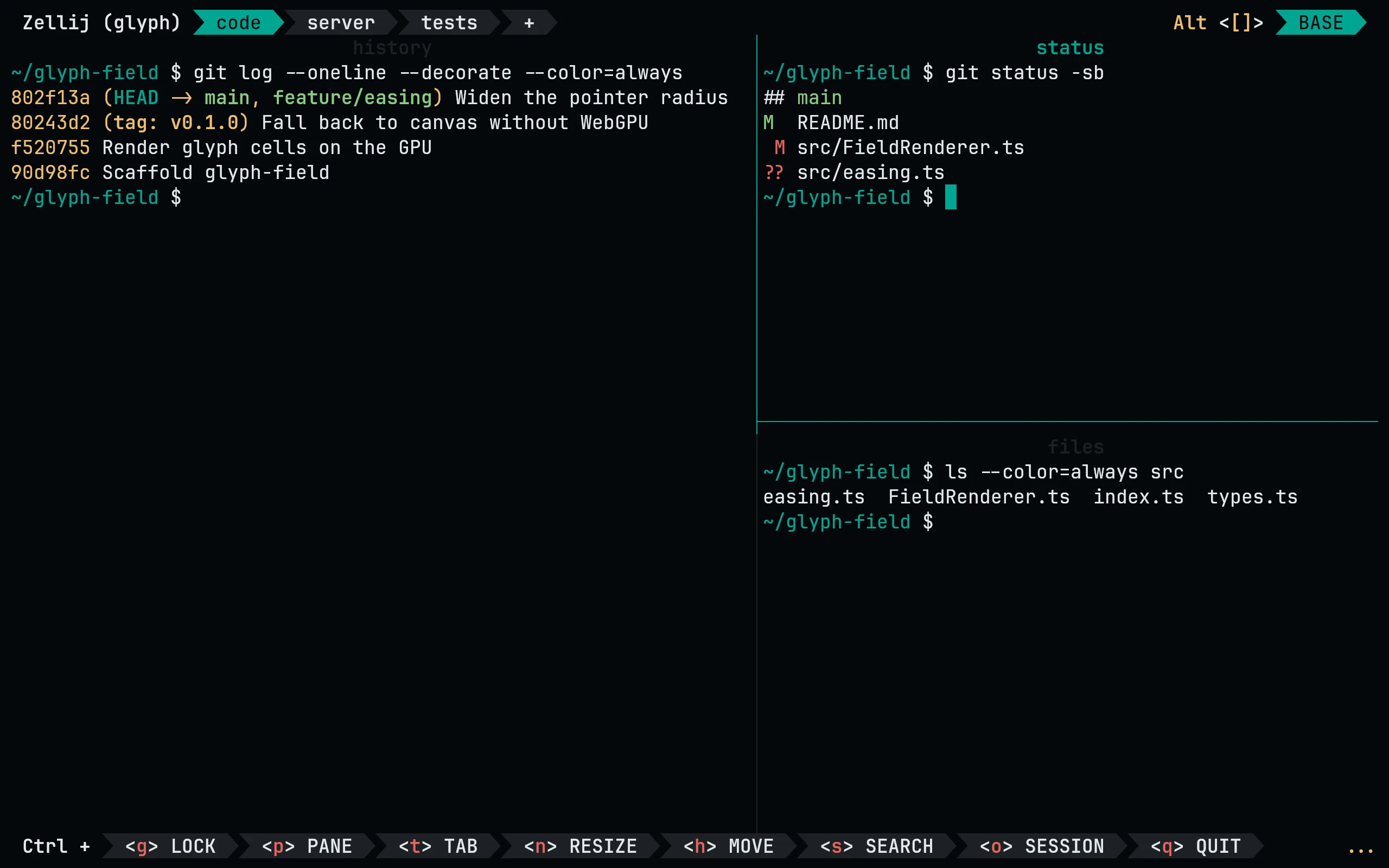Activate the LOCK mode shortcut

(x=170, y=846)
